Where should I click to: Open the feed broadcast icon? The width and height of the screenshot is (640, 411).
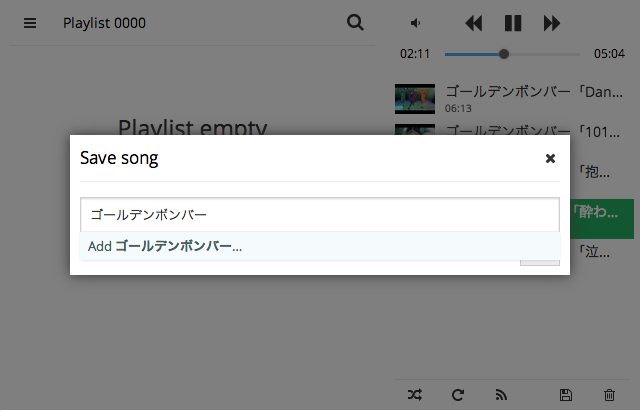click(501, 395)
